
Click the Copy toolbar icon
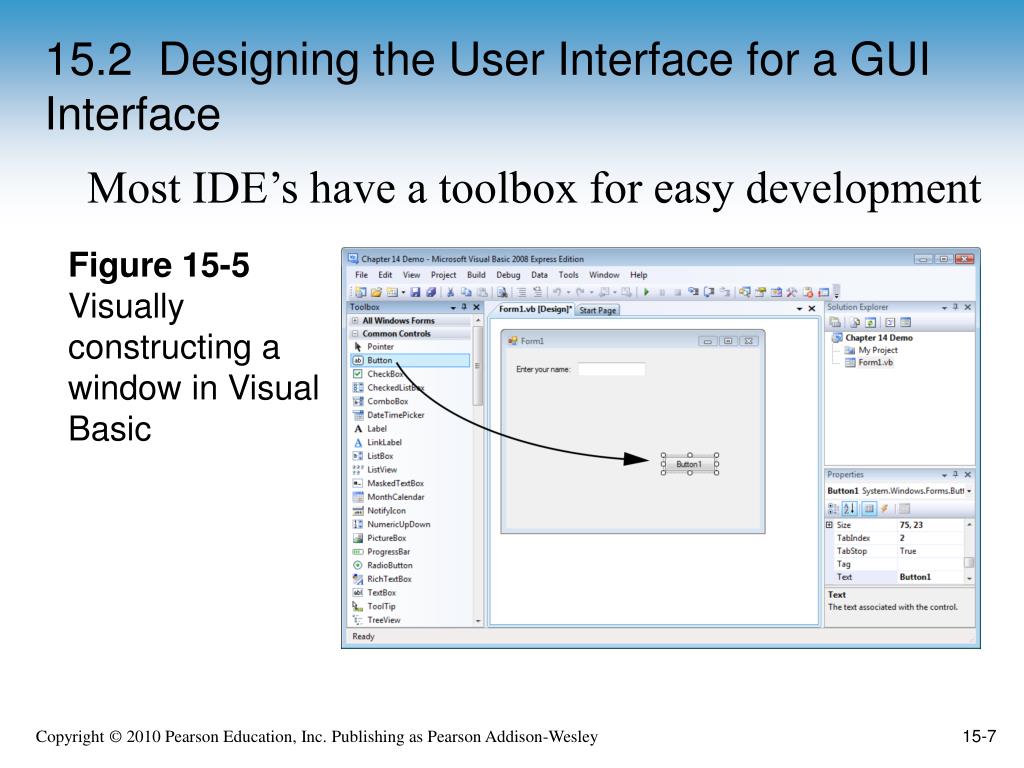[x=466, y=292]
